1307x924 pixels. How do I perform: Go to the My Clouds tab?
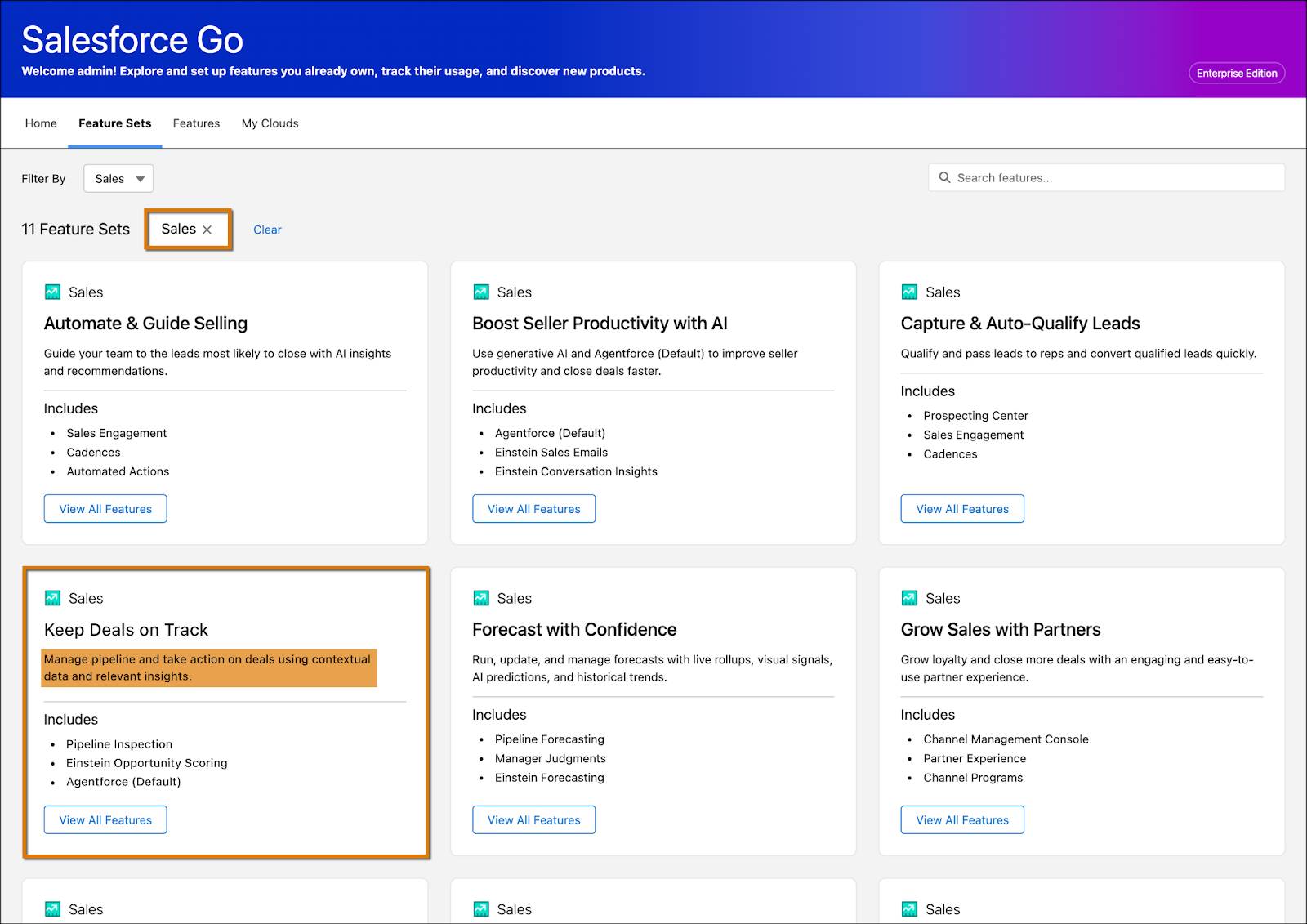(270, 123)
